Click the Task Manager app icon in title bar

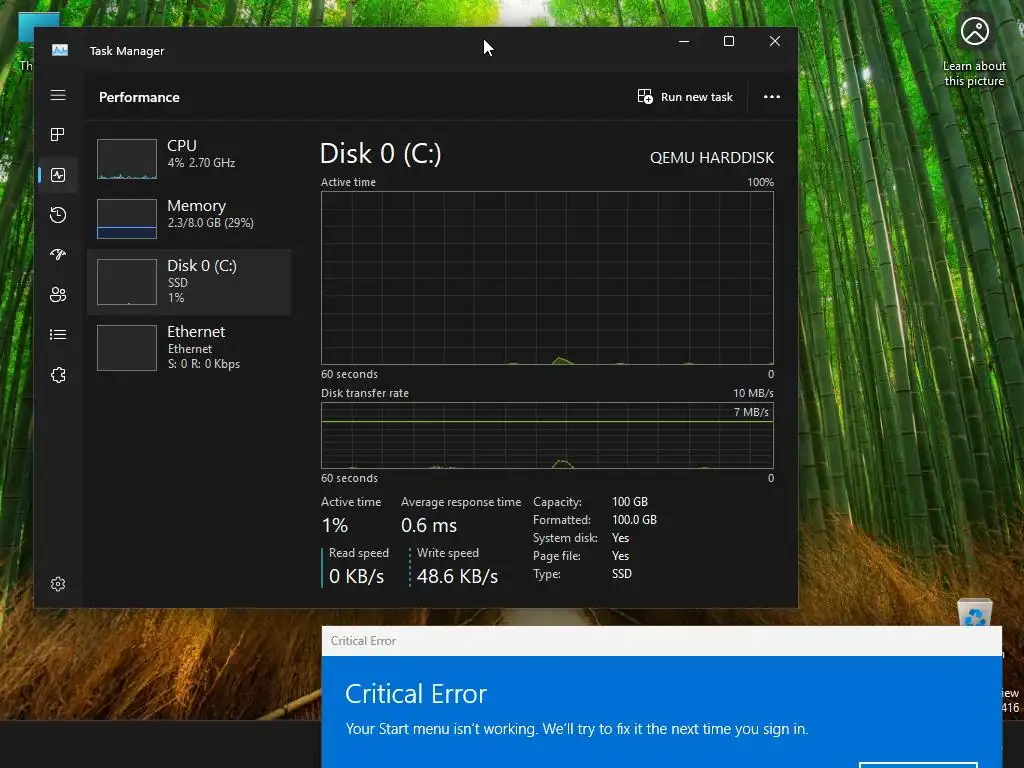tap(60, 50)
